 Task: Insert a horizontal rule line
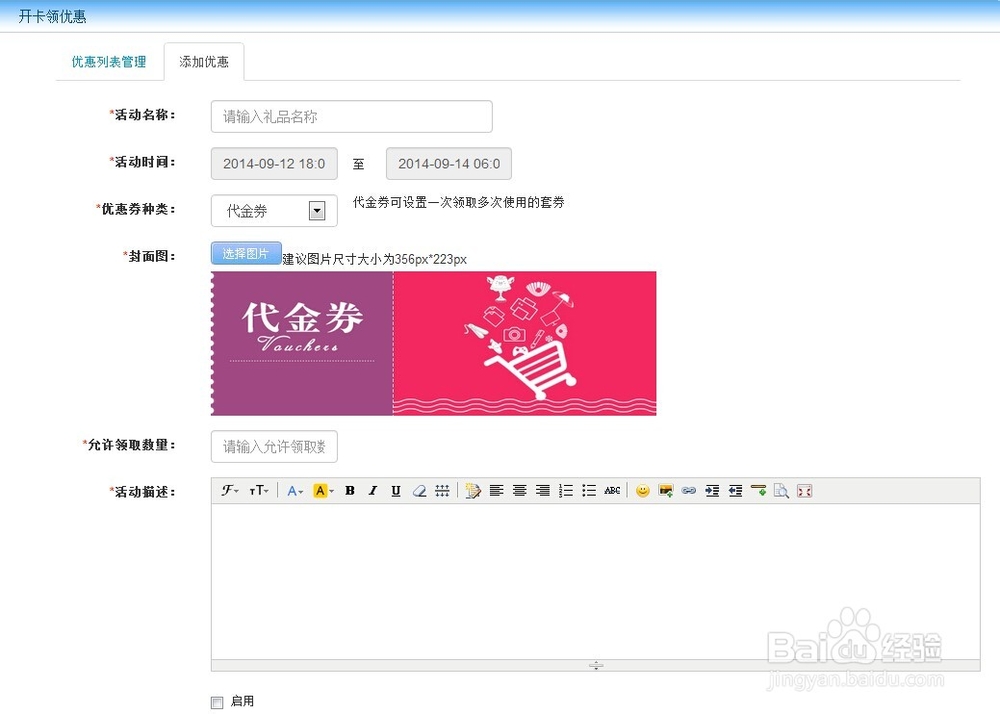442,491
